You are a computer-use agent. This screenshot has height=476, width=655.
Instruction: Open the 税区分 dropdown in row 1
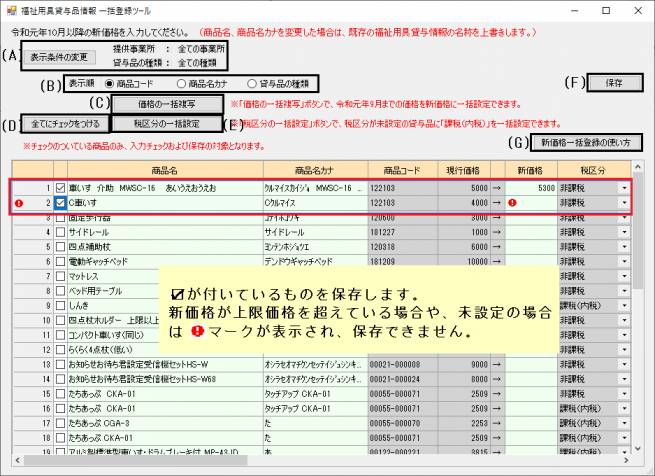click(x=624, y=187)
